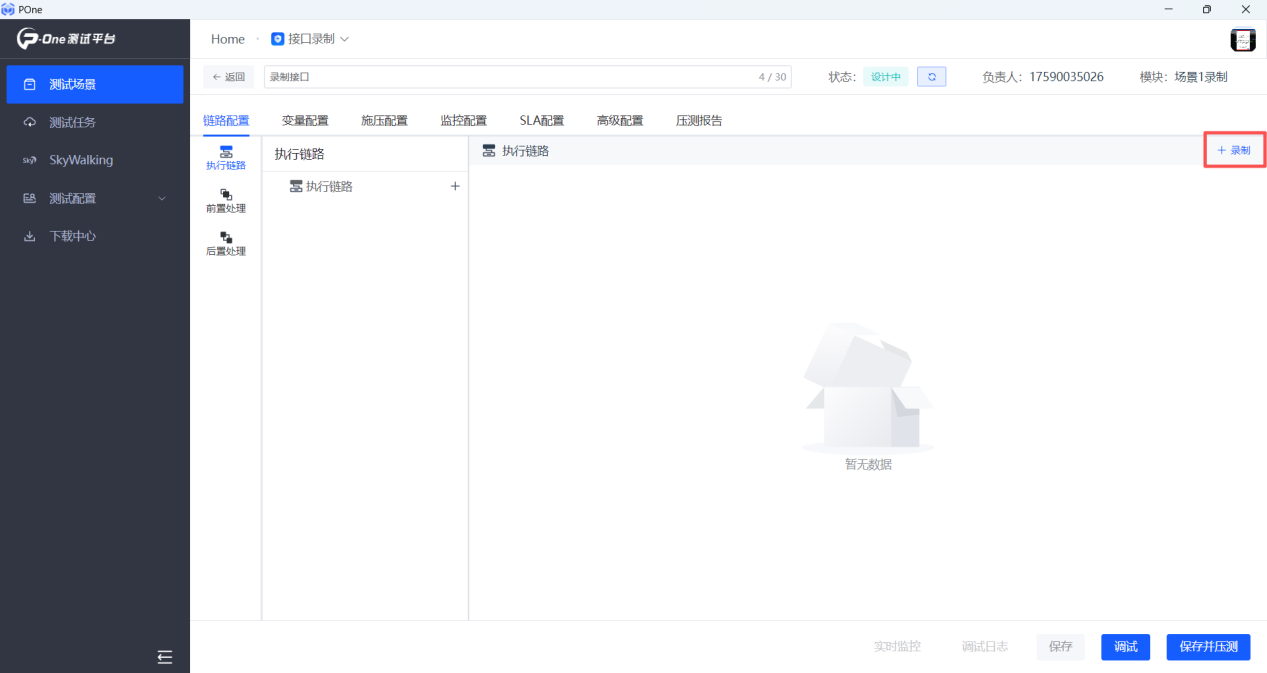The image size is (1267, 673).
Task: Click the scene name input field
Action: 510,77
